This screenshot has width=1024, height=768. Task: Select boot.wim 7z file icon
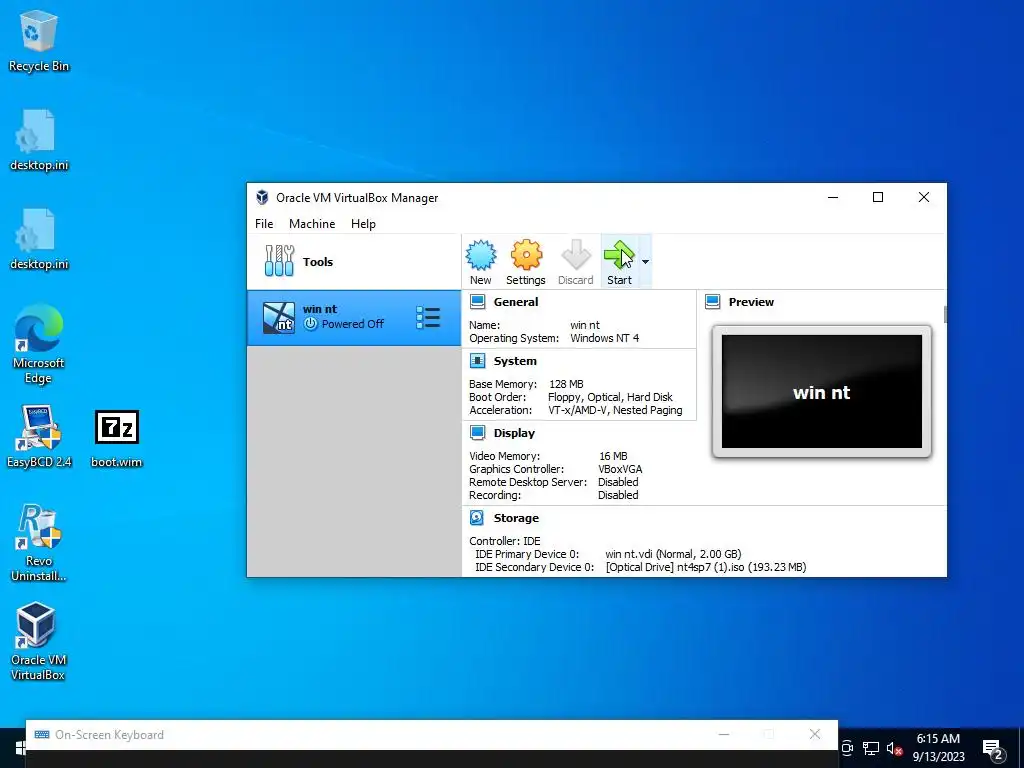pyautogui.click(x=116, y=439)
